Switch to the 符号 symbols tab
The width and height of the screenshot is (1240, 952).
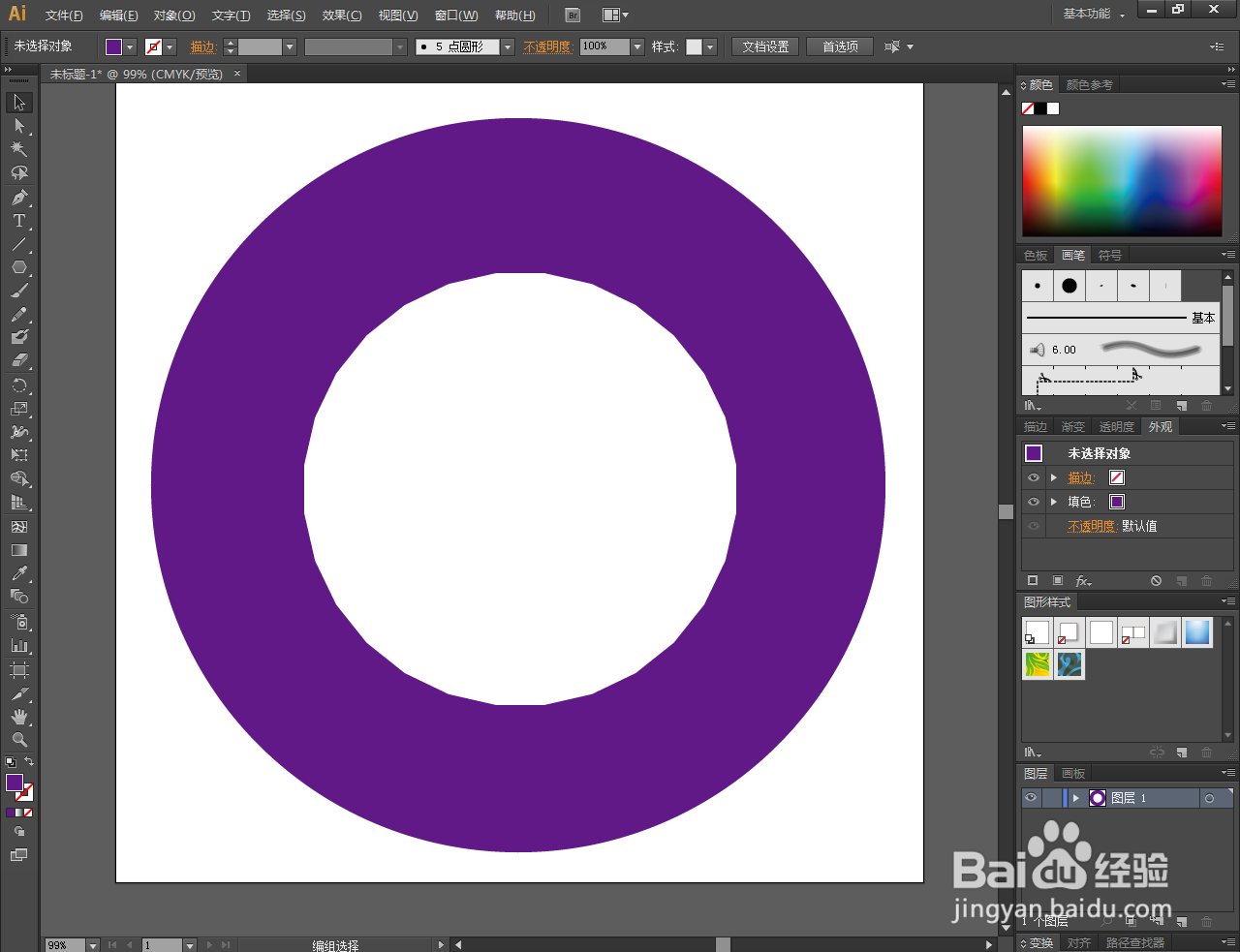[x=1110, y=256]
